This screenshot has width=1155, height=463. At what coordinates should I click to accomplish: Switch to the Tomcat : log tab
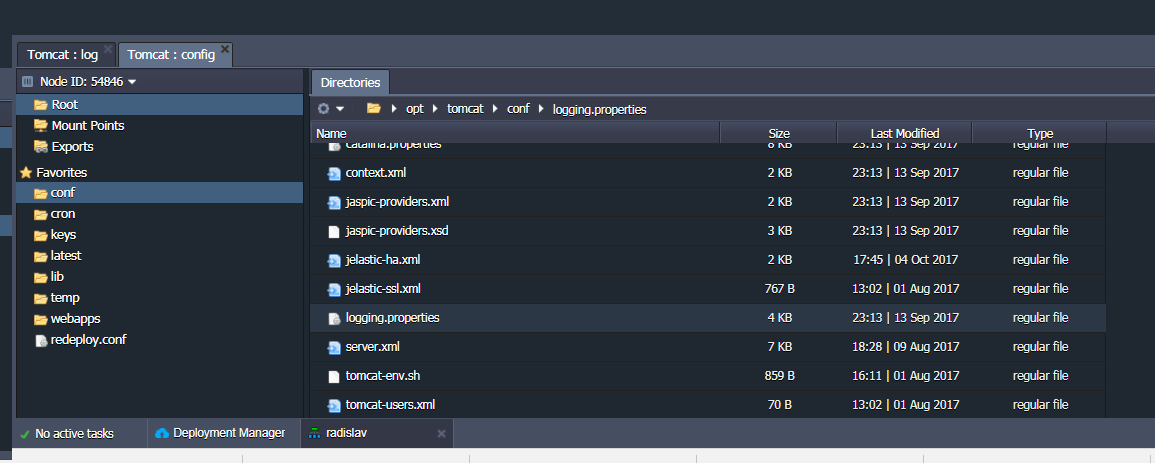63,54
